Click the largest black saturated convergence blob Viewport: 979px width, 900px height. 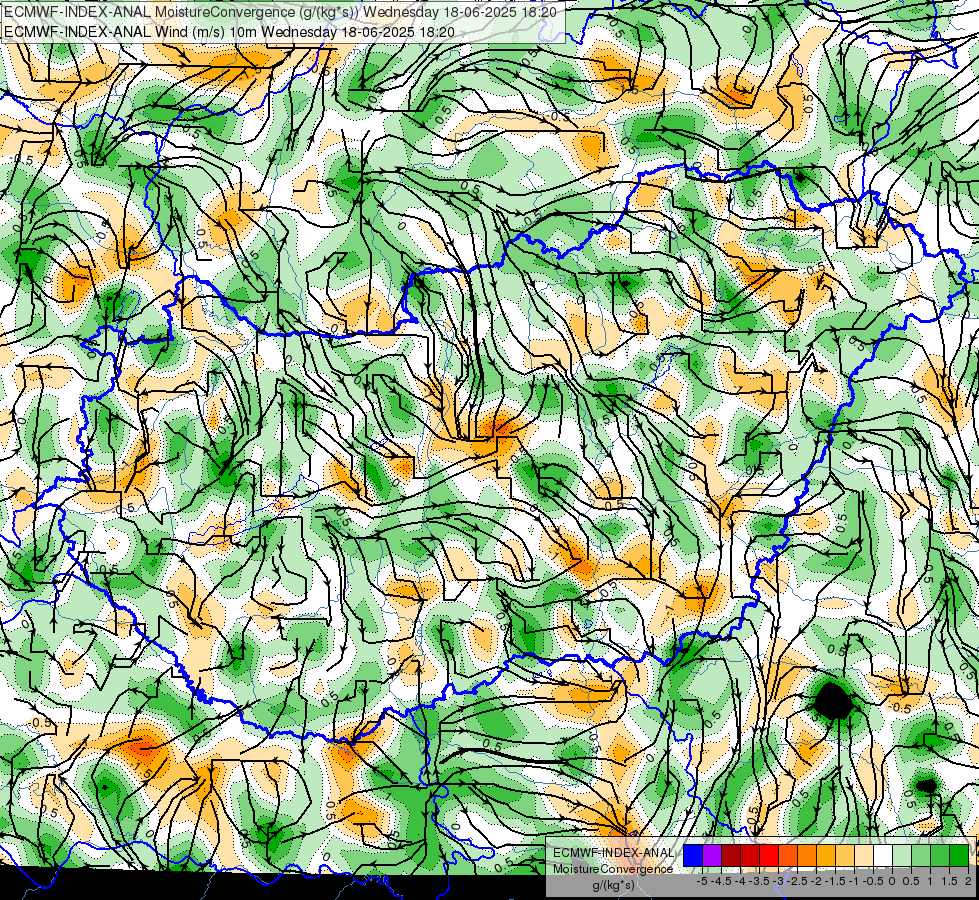(833, 700)
